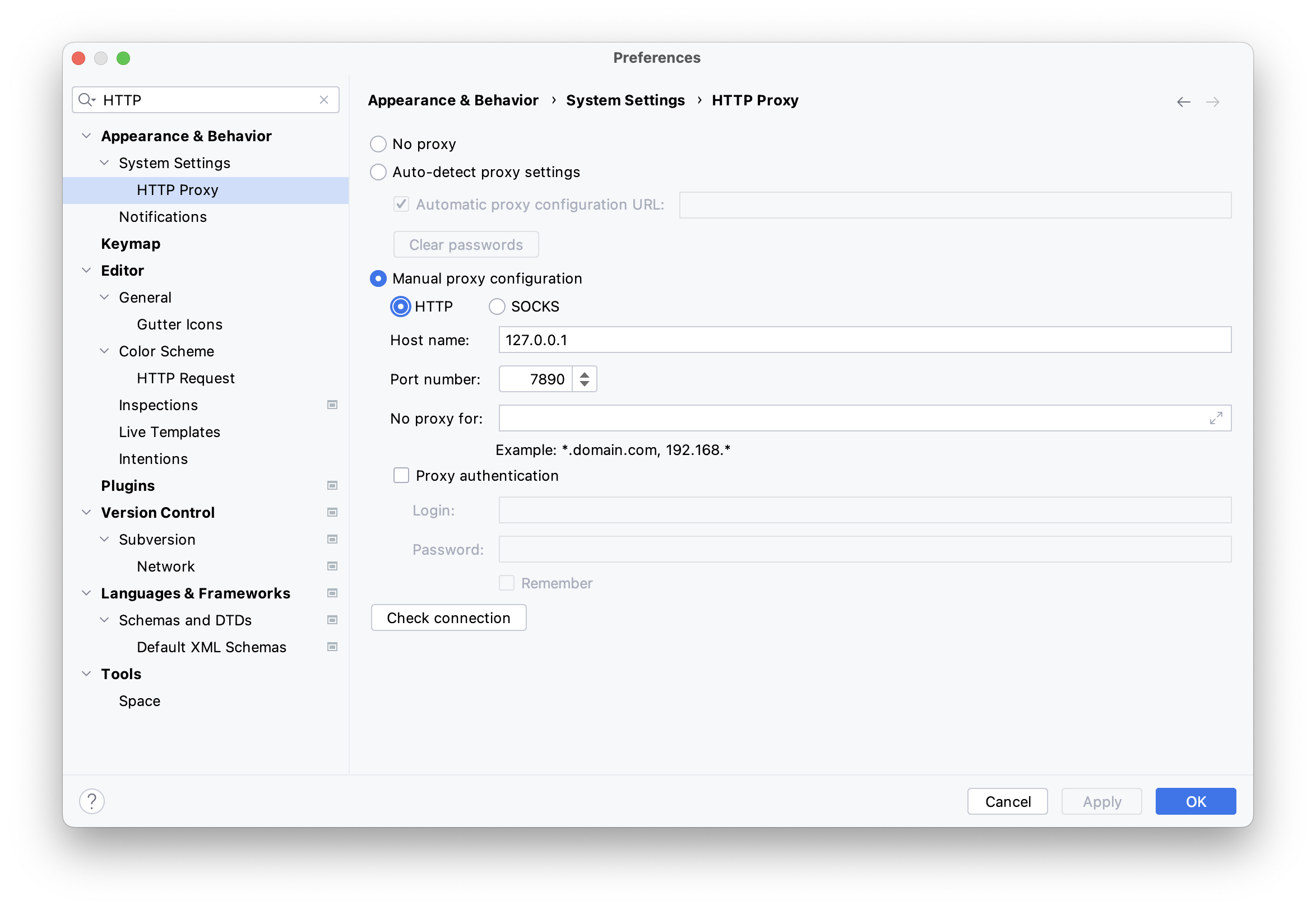Click the help question mark icon
This screenshot has height=910, width=1316.
(x=92, y=801)
